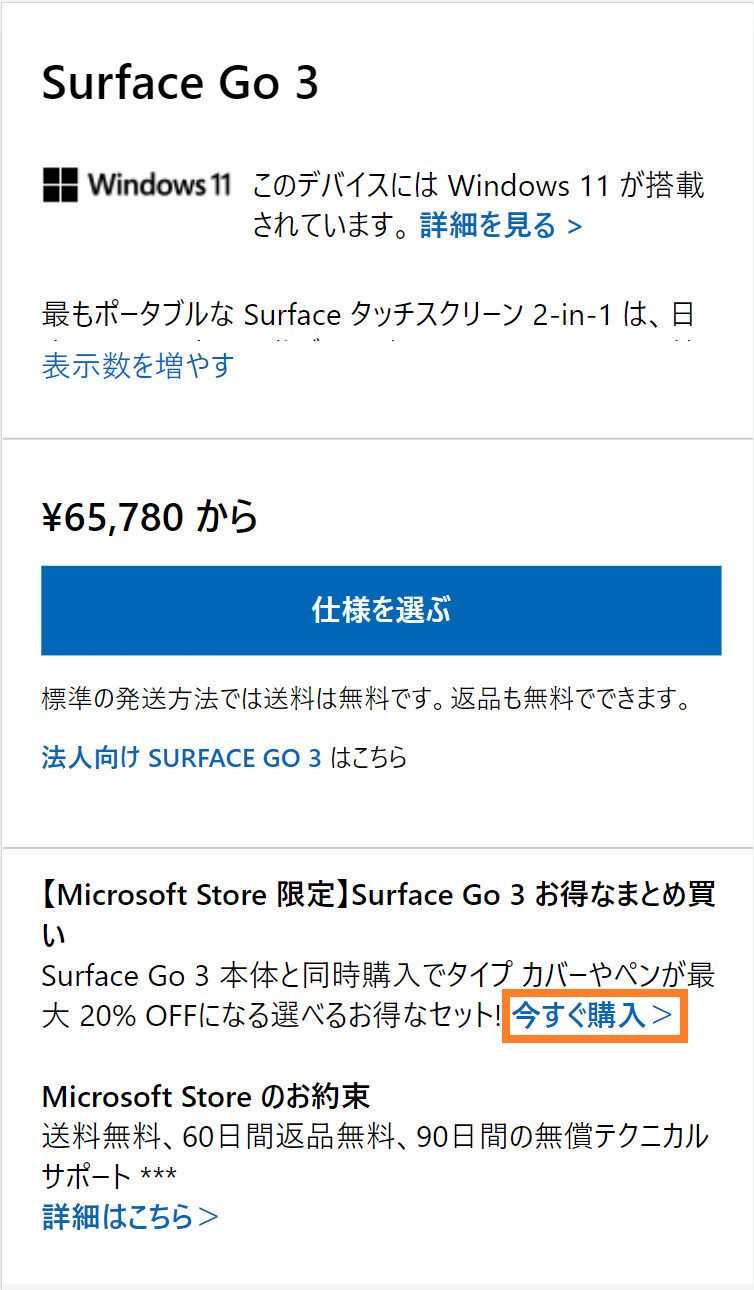Click the Microsoft Store のお約束 heading
The height and width of the screenshot is (1290, 754).
(206, 1096)
